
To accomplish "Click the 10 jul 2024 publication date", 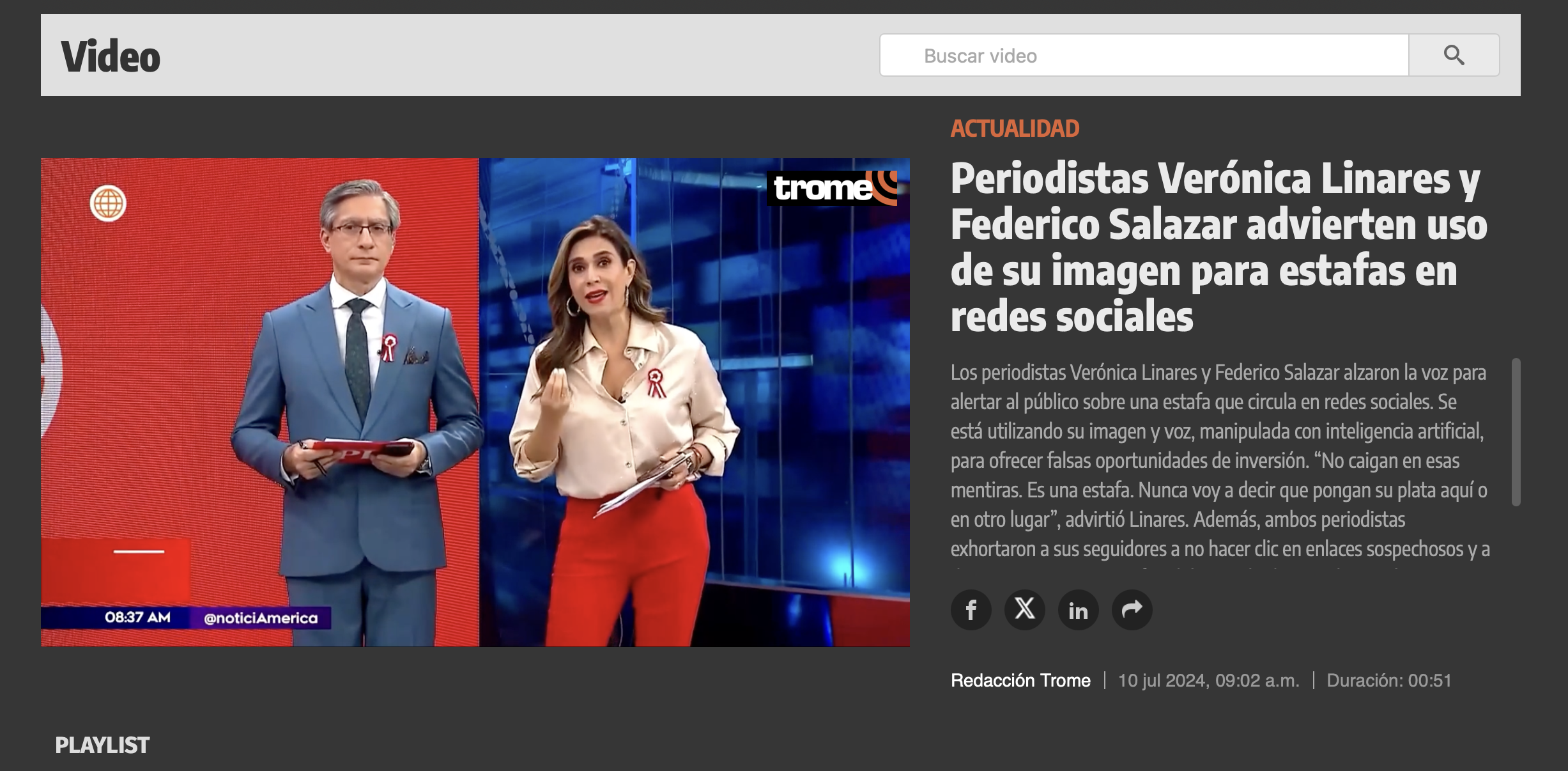I will (x=1208, y=680).
